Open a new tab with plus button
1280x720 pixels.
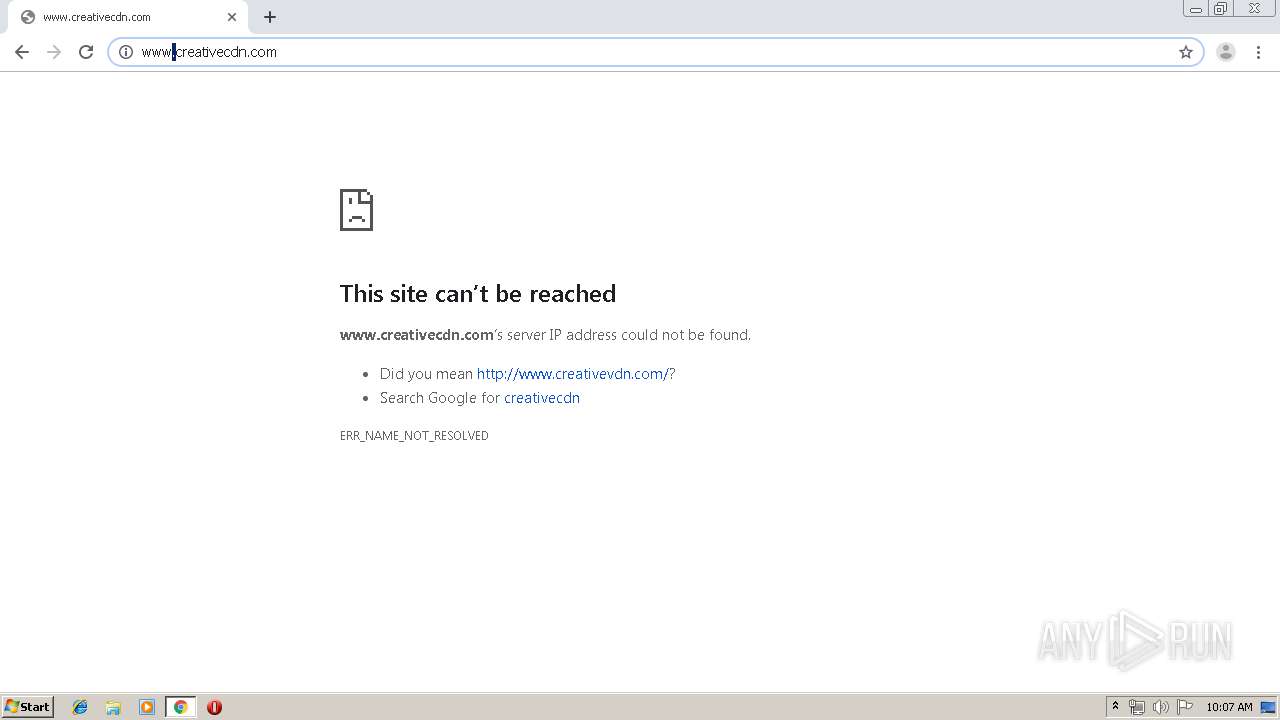pos(270,17)
